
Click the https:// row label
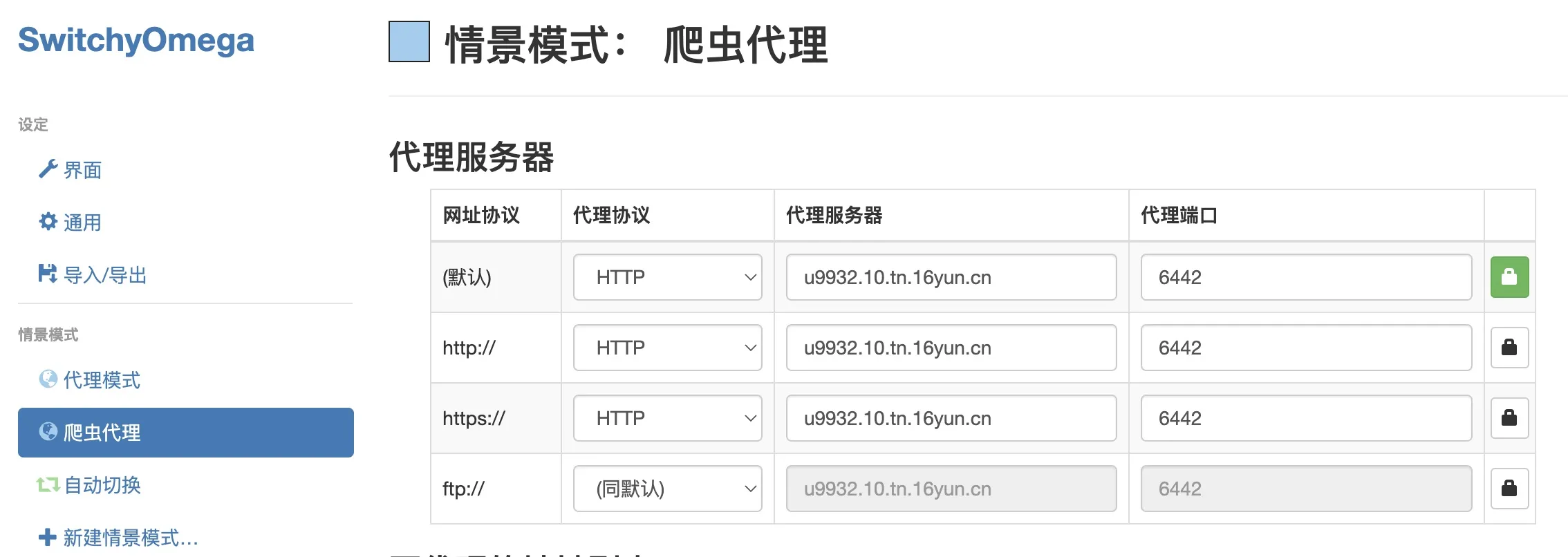[x=474, y=418]
